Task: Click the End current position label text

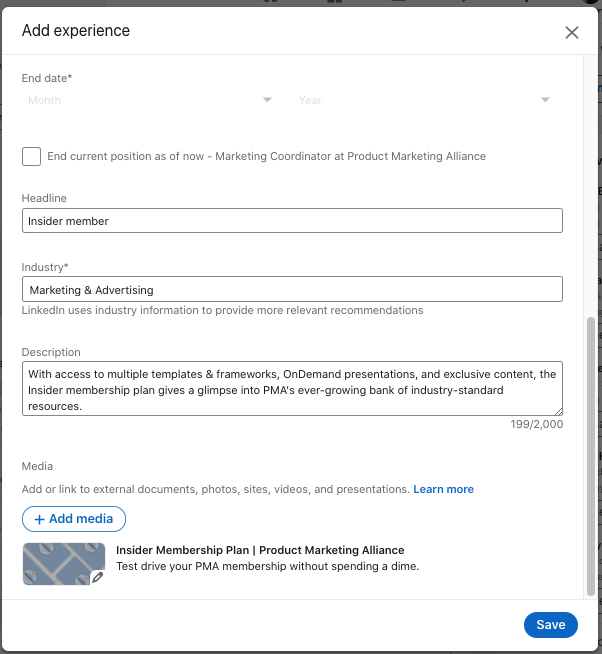Action: click(x=266, y=156)
